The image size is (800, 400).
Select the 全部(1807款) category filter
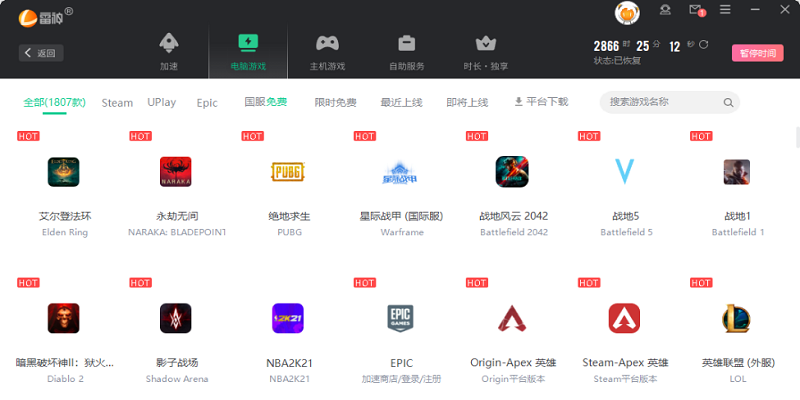(x=55, y=103)
